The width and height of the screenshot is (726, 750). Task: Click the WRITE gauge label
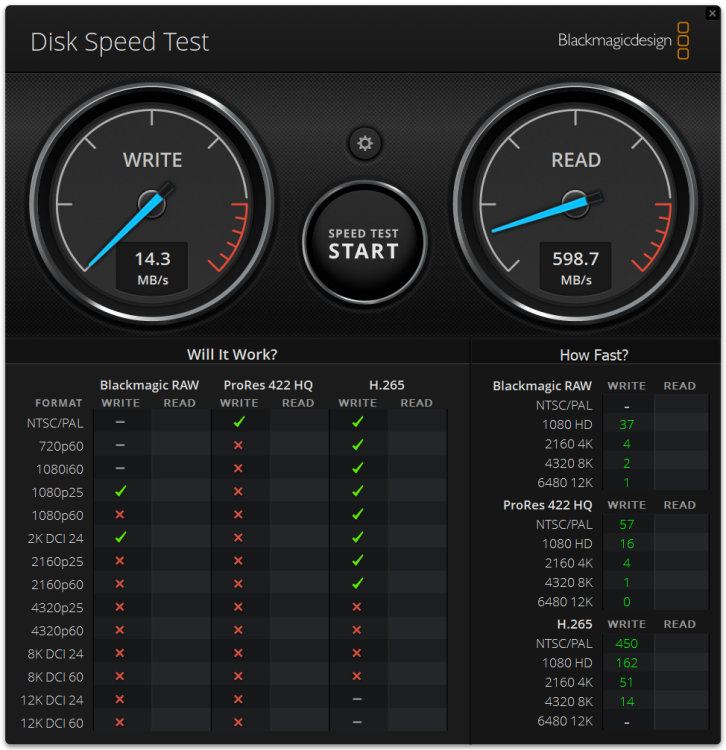(153, 160)
